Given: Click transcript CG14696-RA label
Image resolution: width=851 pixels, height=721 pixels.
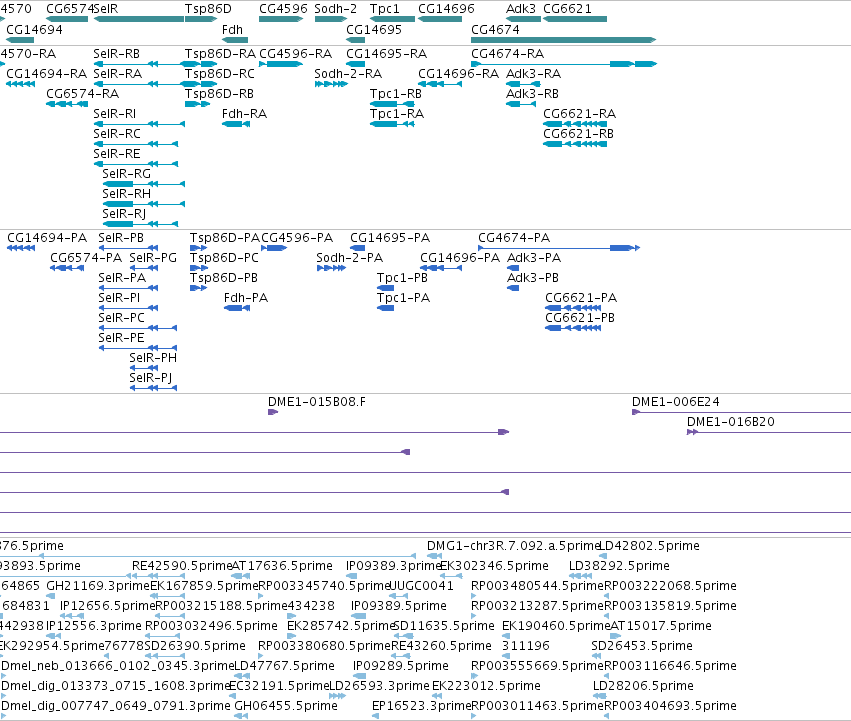Looking at the screenshot, I should tap(458, 74).
